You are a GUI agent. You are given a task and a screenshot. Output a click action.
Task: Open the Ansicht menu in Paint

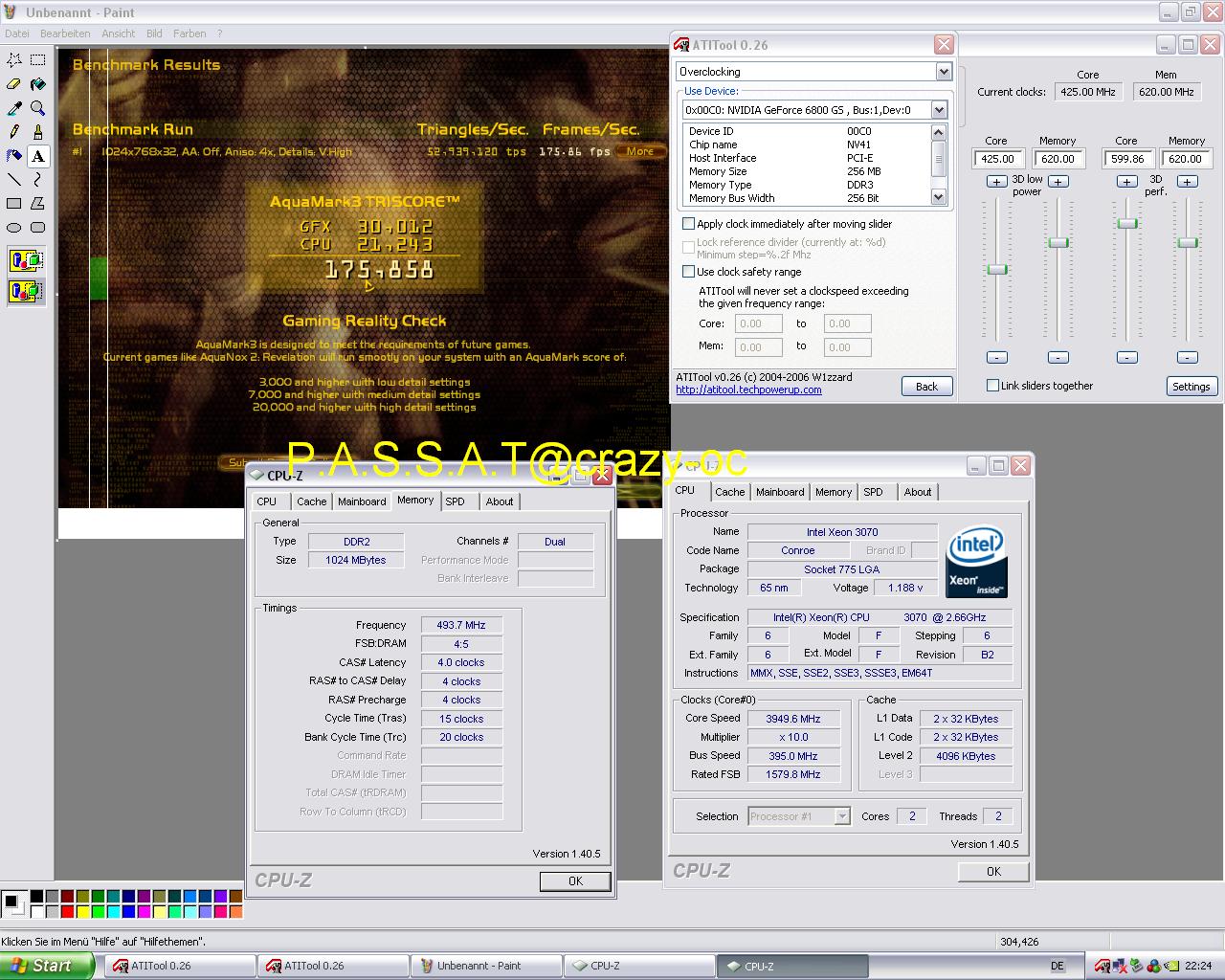(119, 33)
